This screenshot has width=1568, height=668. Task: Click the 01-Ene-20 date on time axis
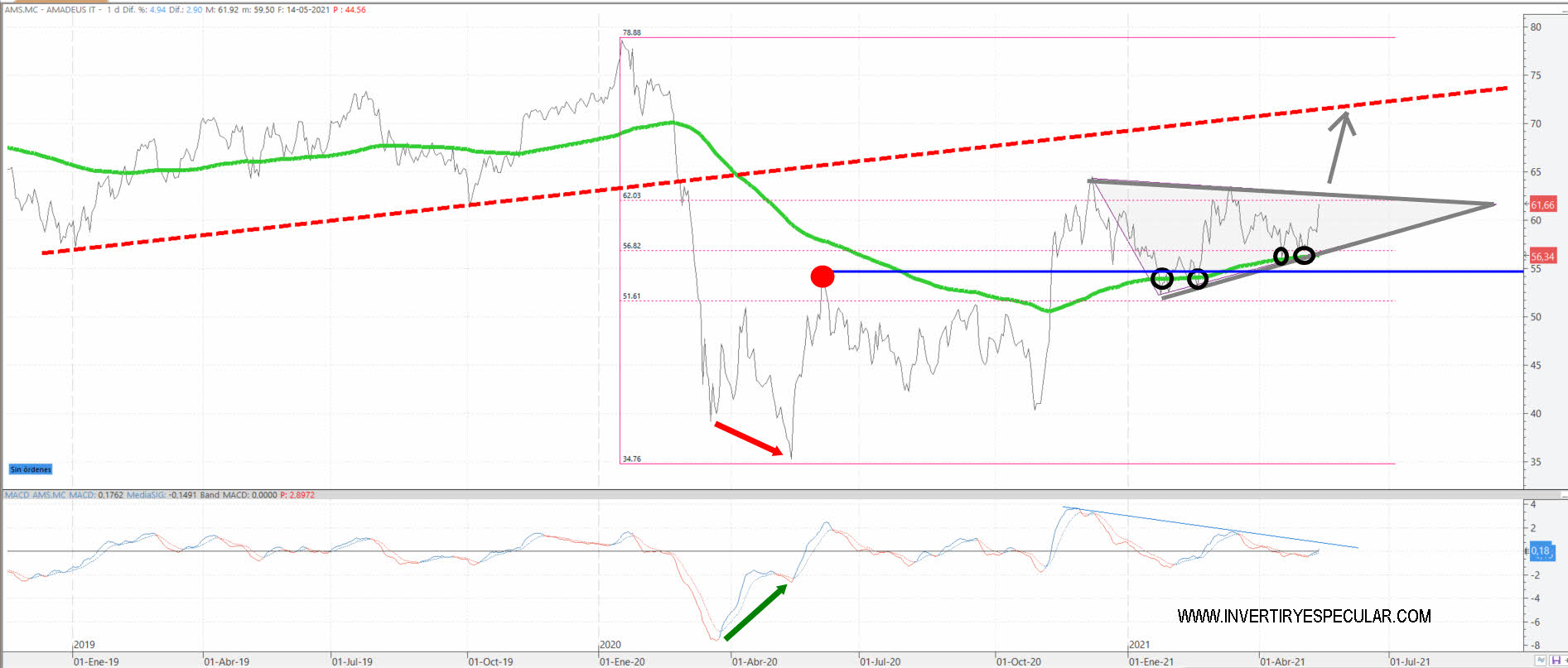pos(622,661)
